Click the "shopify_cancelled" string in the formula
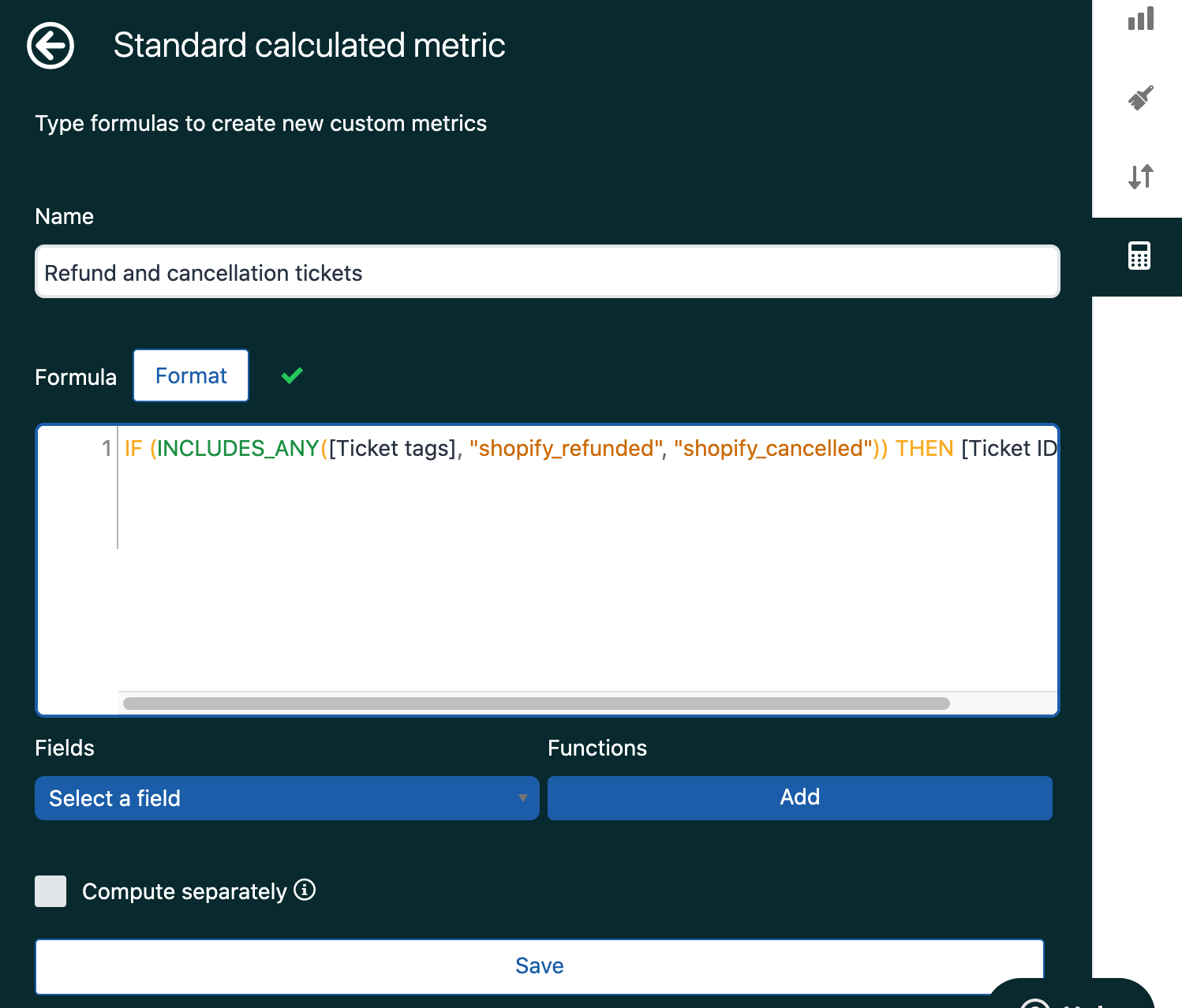 [772, 448]
